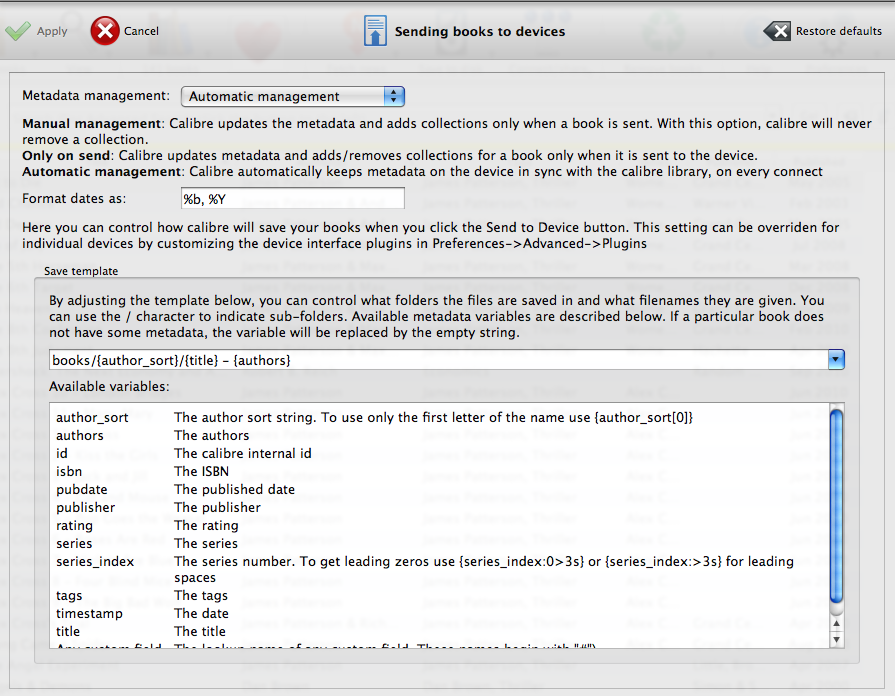Click the 'Sending books to devices' title
The width and height of the screenshot is (895, 696).
(x=480, y=31)
